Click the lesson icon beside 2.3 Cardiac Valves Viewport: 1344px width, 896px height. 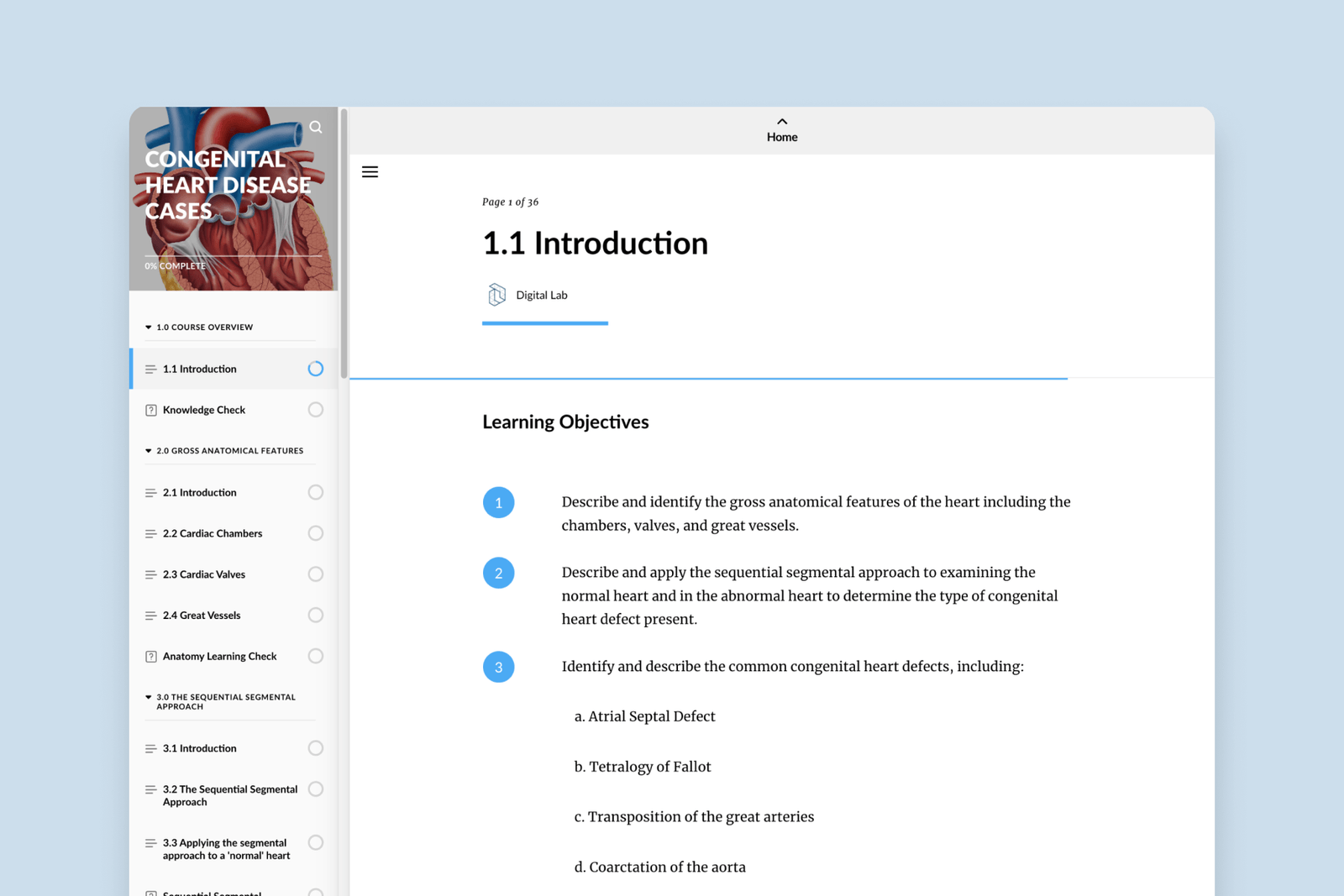[x=151, y=575]
